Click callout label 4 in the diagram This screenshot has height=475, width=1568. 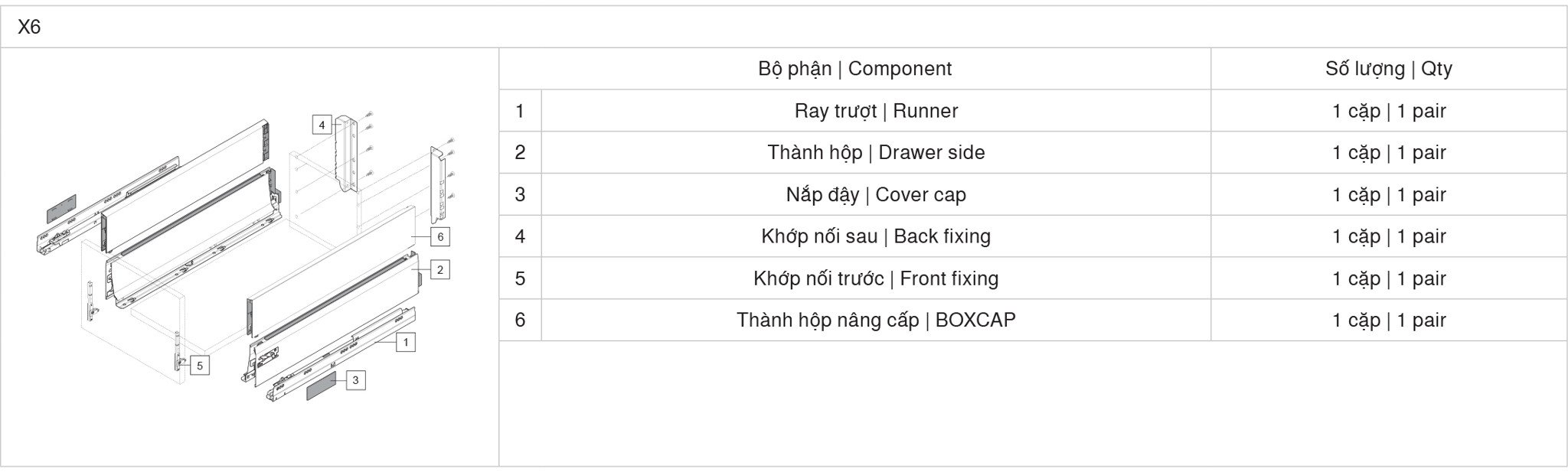322,125
